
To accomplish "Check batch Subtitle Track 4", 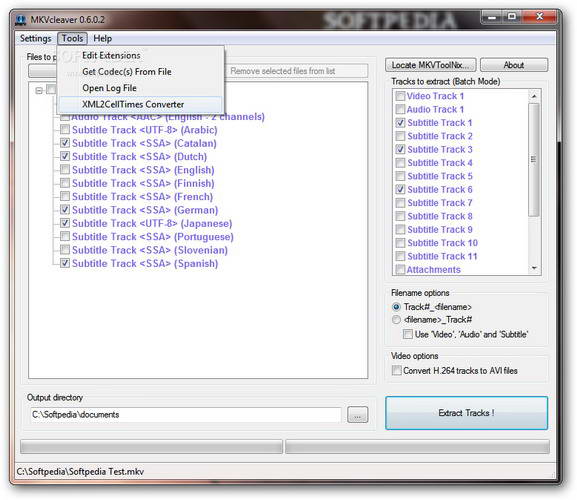I will [x=400, y=163].
